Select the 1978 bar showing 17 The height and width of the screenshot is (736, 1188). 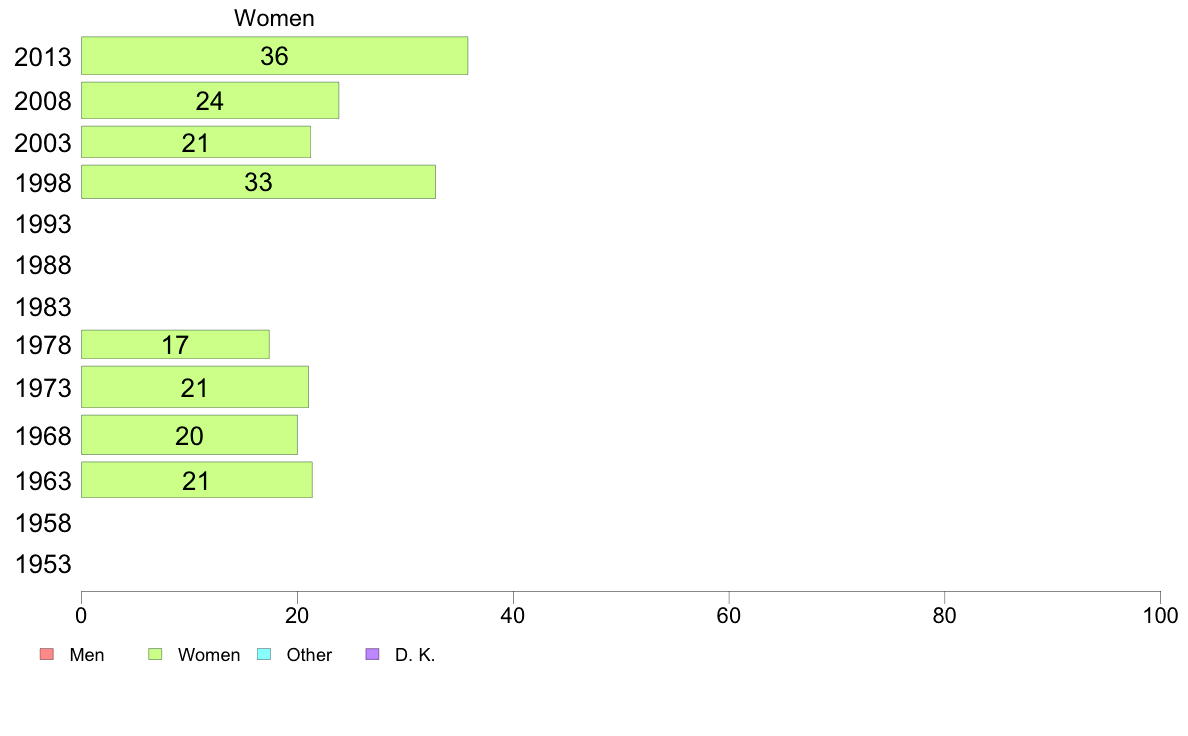tap(175, 344)
